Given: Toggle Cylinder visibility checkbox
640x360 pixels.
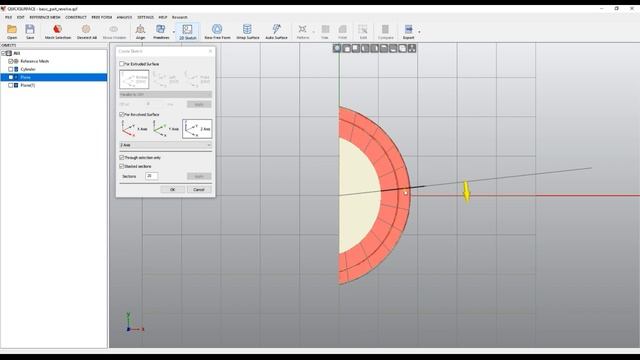Looking at the screenshot, I should coord(11,69).
